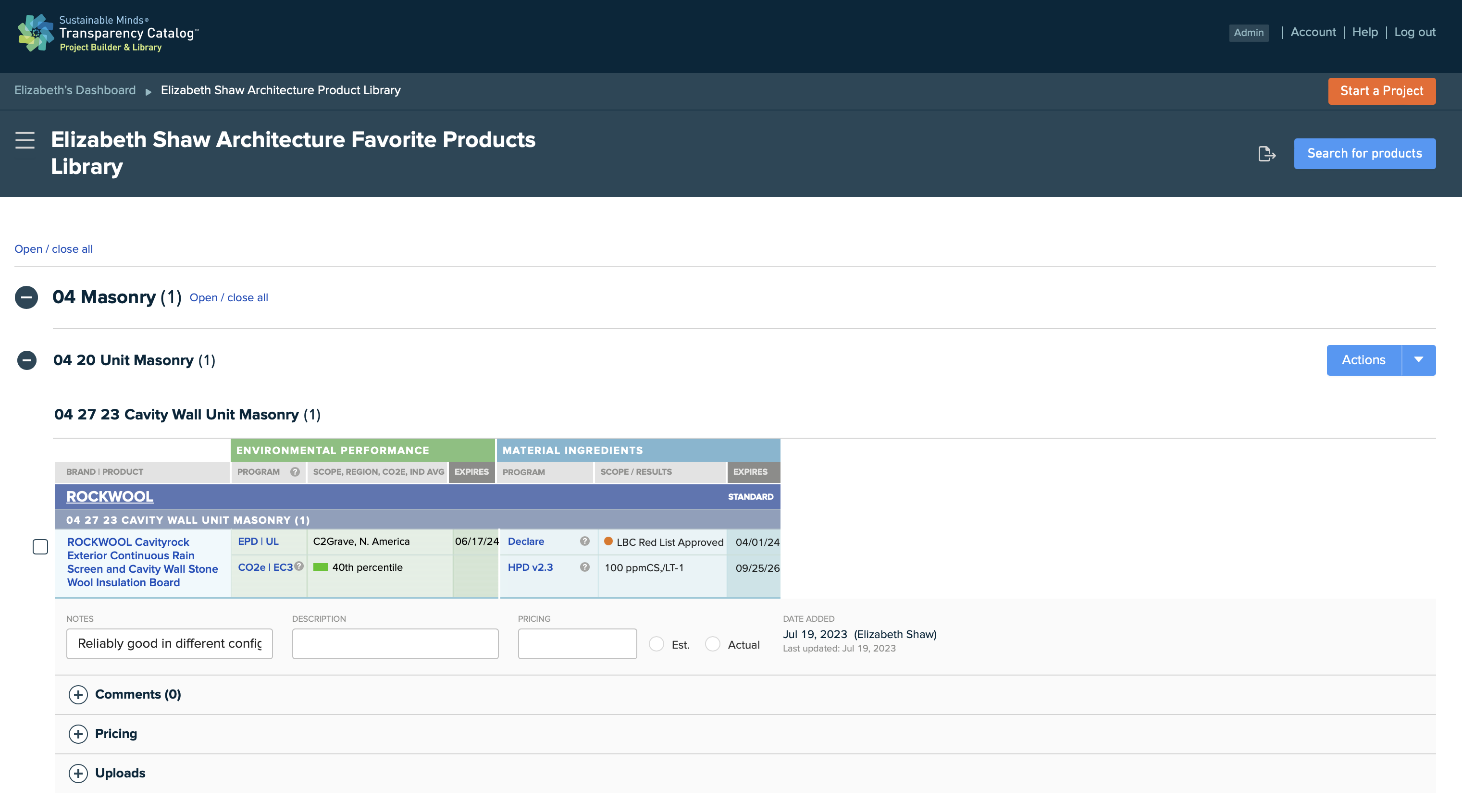Collapse the 04 20 Unit Masonry subsection
The width and height of the screenshot is (1462, 812).
pos(27,360)
